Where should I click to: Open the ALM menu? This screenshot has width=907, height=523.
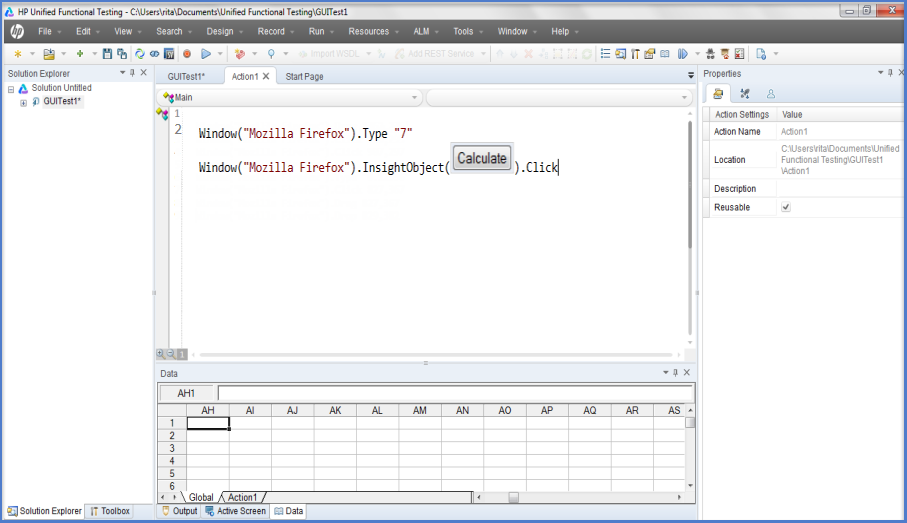coord(421,31)
